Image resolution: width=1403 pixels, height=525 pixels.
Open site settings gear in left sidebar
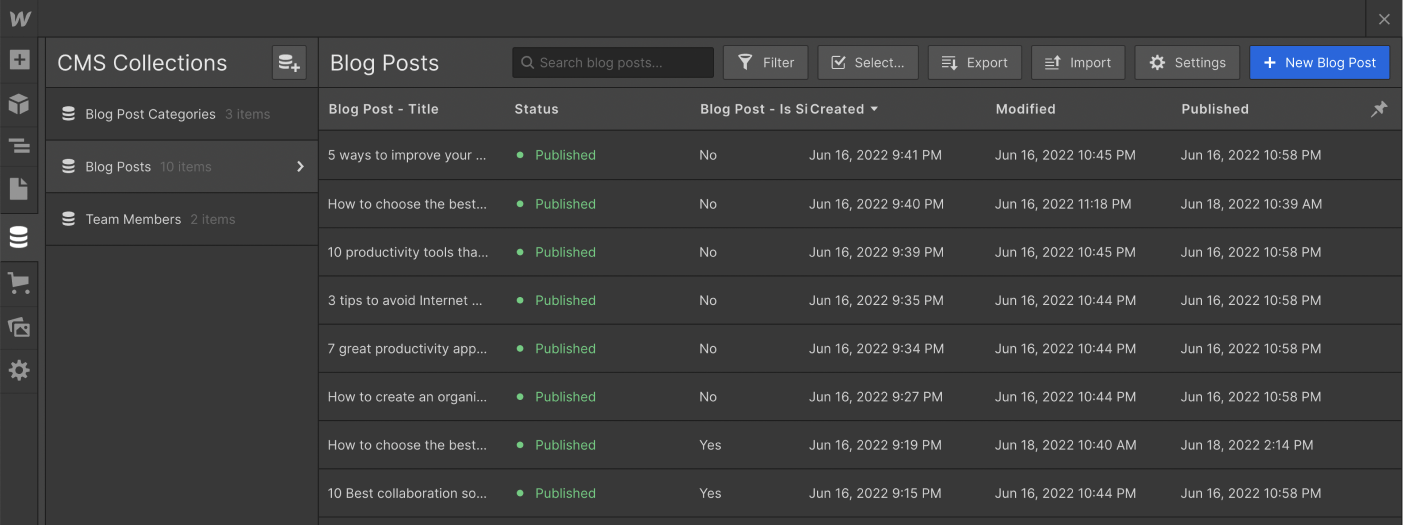click(x=19, y=370)
